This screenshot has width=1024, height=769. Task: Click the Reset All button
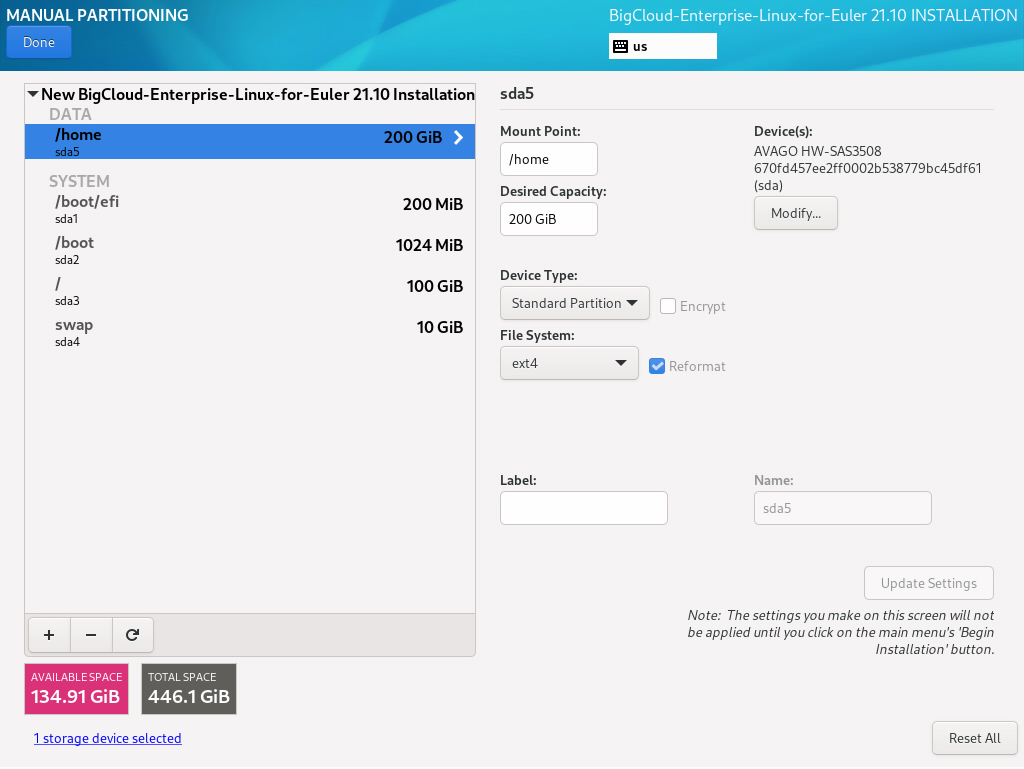974,738
